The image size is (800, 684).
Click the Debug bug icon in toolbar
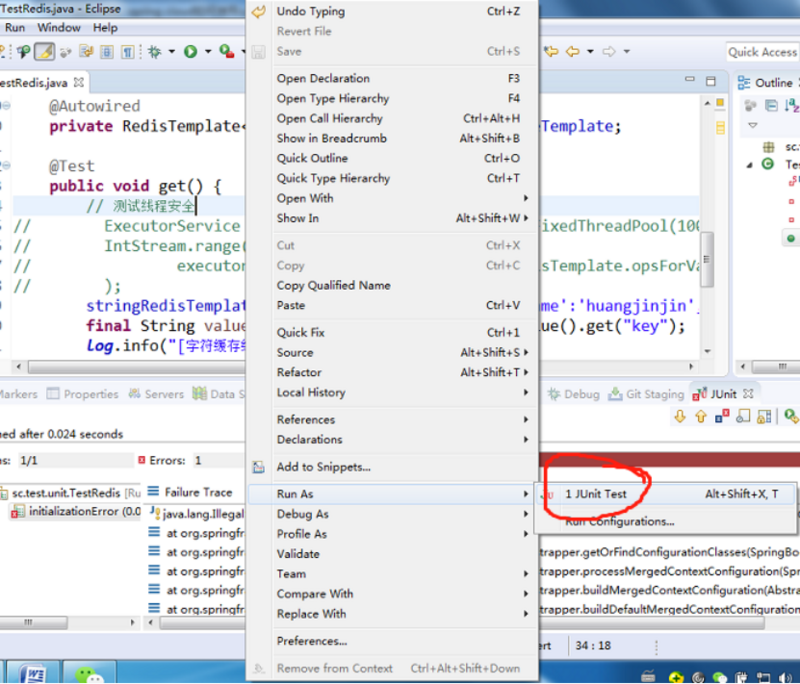155,52
